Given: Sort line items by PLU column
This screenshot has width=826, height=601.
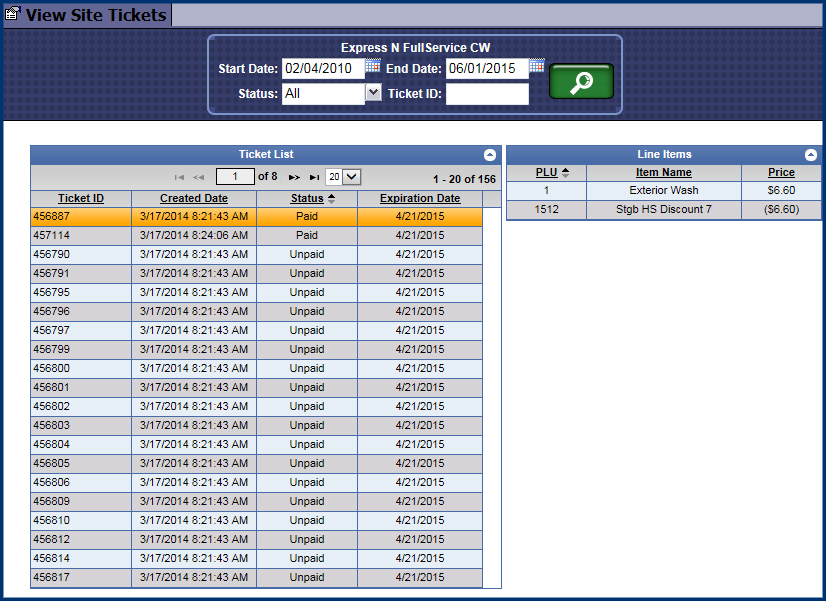Looking at the screenshot, I should click(546, 173).
